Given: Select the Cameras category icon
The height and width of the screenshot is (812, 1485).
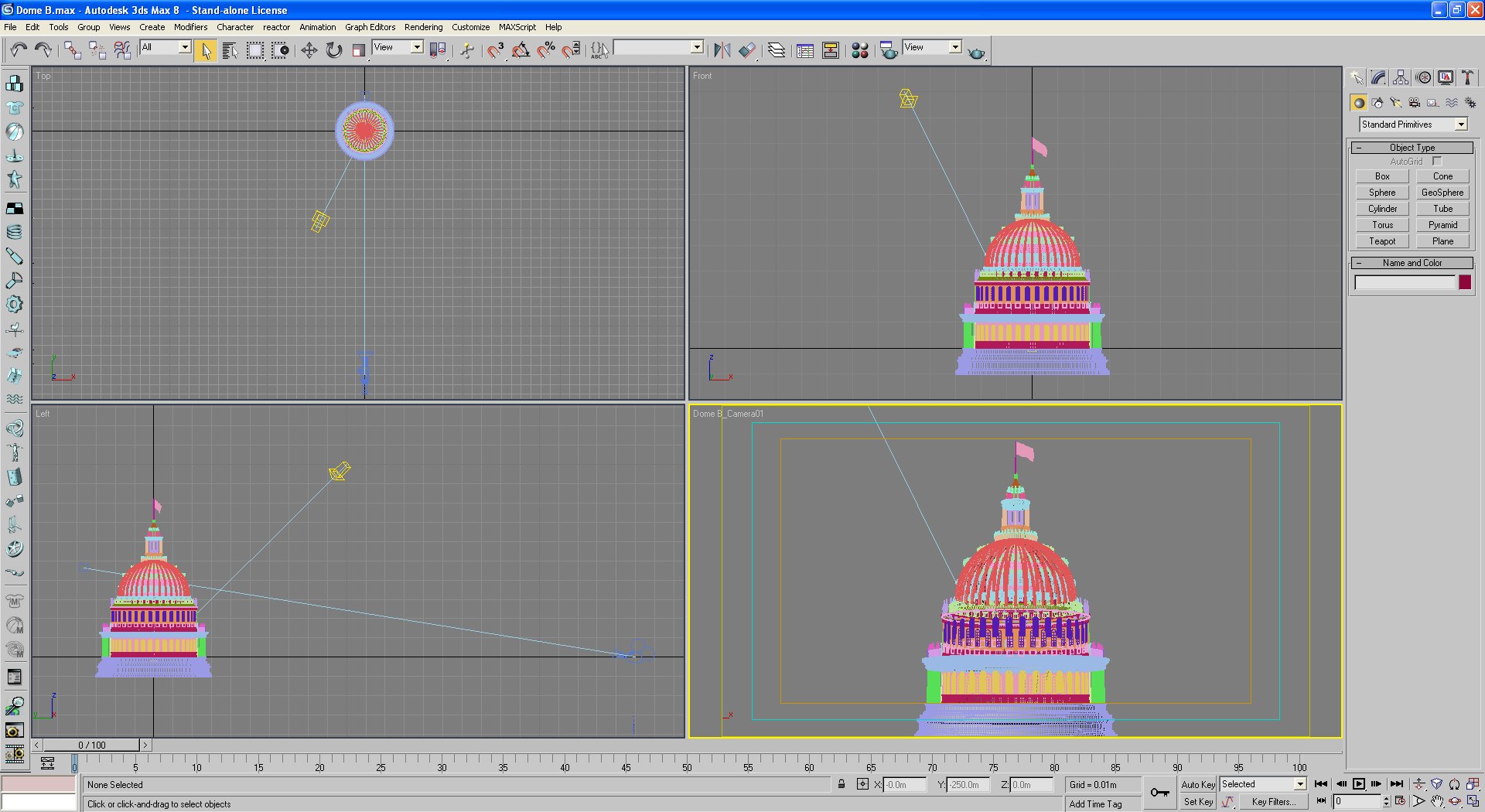Looking at the screenshot, I should click(x=1415, y=103).
